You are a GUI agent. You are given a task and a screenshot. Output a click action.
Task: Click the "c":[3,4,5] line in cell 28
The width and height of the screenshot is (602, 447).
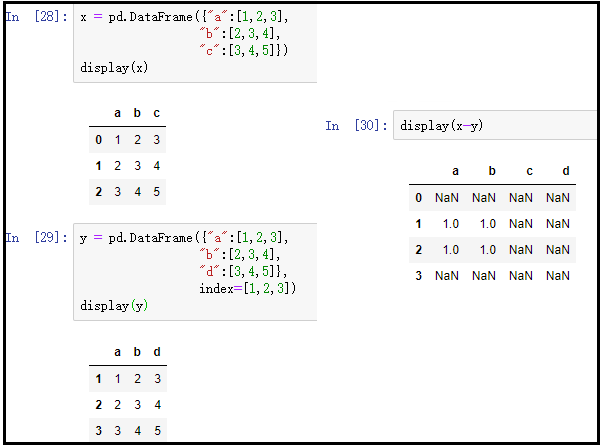tap(243, 50)
